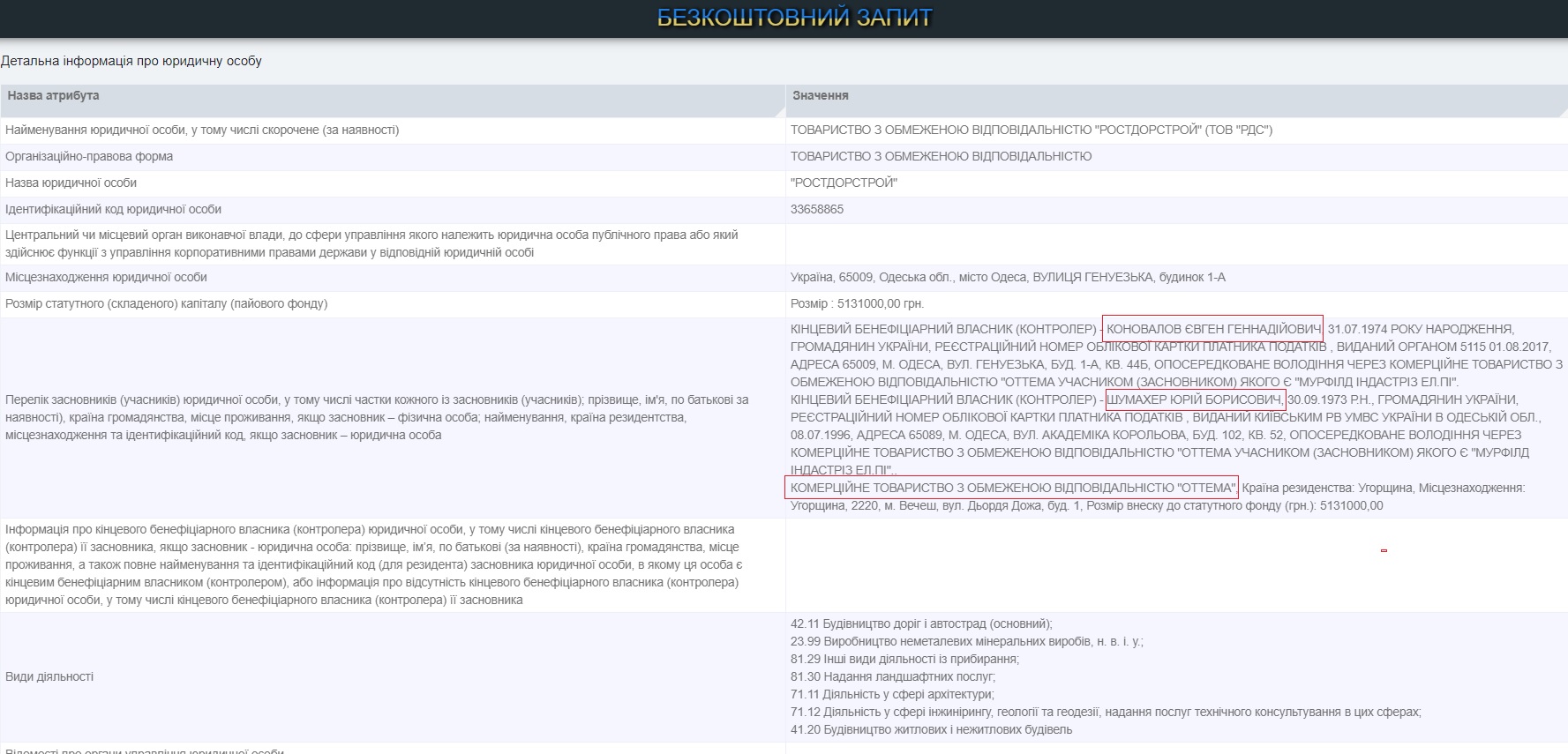Click the БЕЗКОШТОВНИЙ ЗАПИТ header title
Image resolution: width=1568 pixels, height=754 pixels.
pos(794,18)
